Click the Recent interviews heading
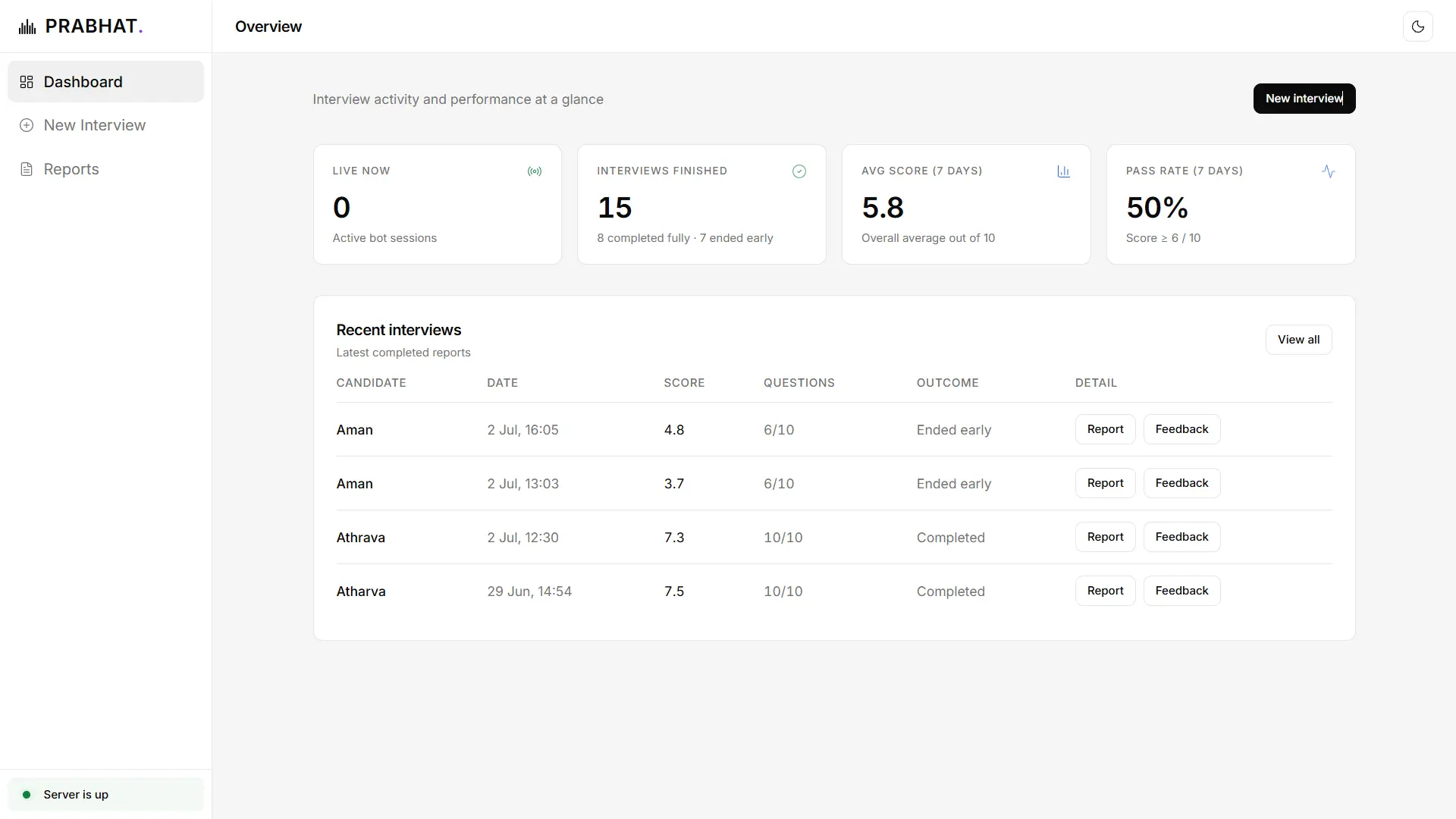1456x819 pixels. click(399, 330)
